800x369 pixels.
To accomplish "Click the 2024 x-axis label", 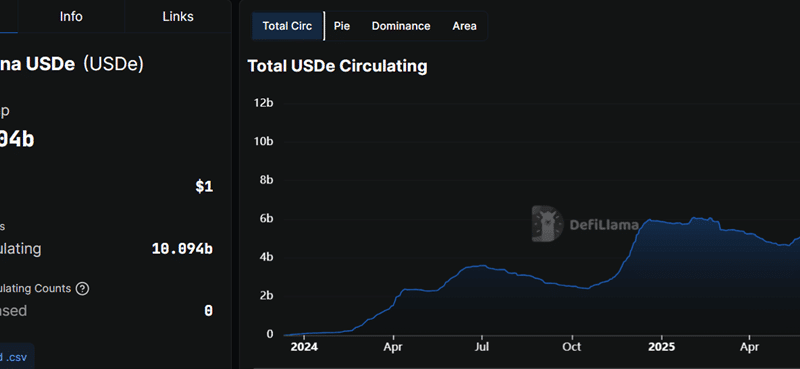I will (304, 348).
